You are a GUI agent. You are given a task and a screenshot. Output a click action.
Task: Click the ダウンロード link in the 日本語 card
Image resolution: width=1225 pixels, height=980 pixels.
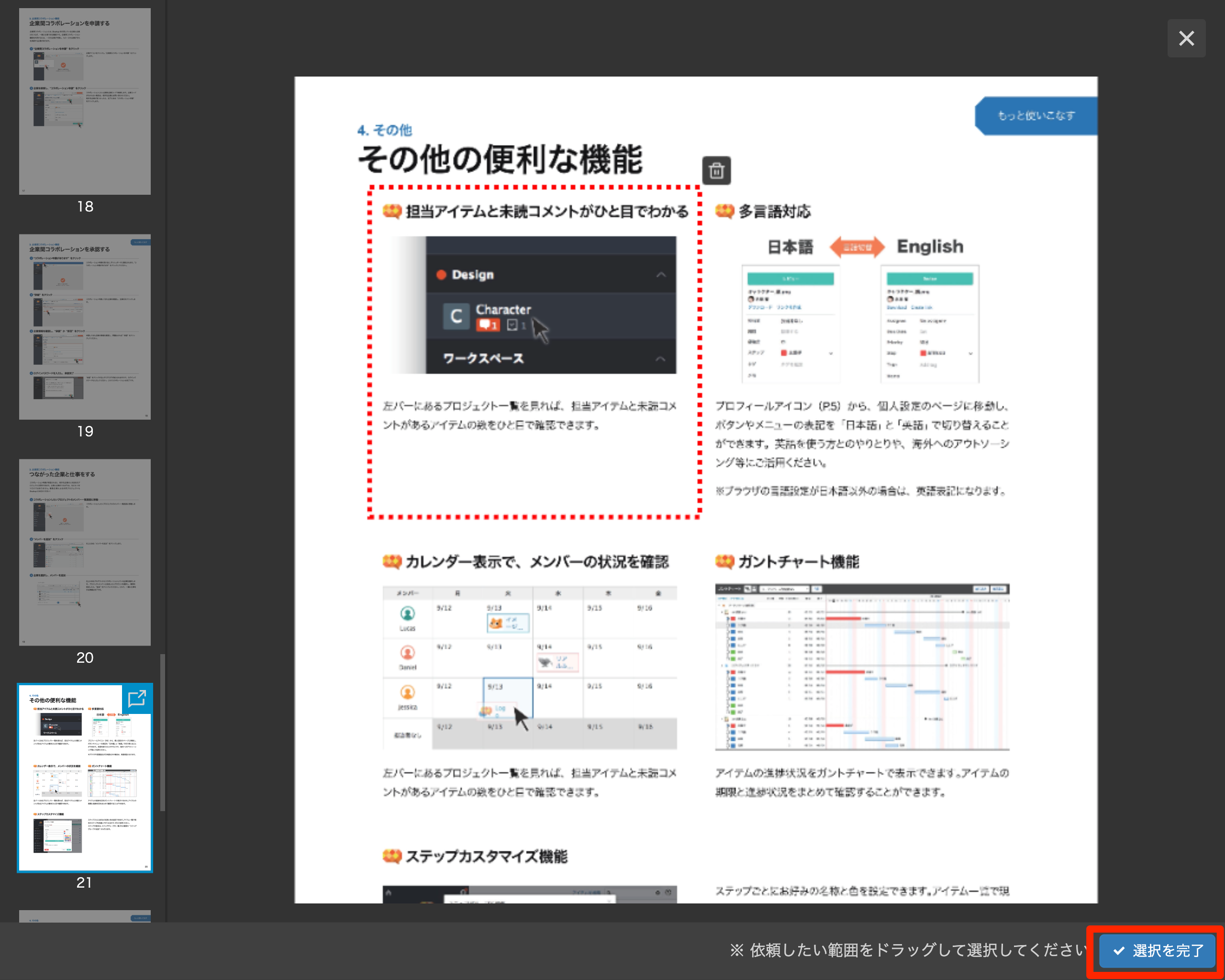tap(761, 307)
